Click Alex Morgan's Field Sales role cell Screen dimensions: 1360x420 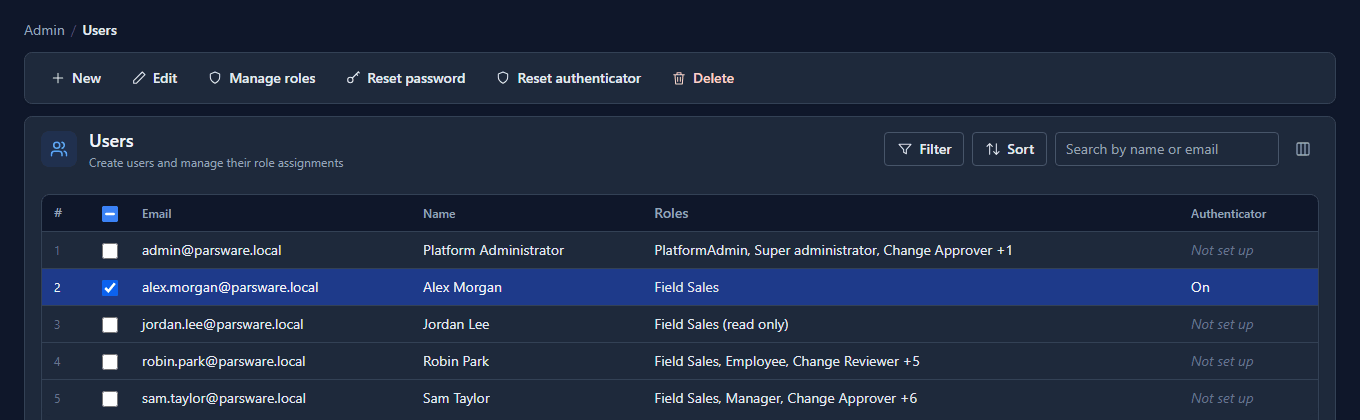click(686, 288)
